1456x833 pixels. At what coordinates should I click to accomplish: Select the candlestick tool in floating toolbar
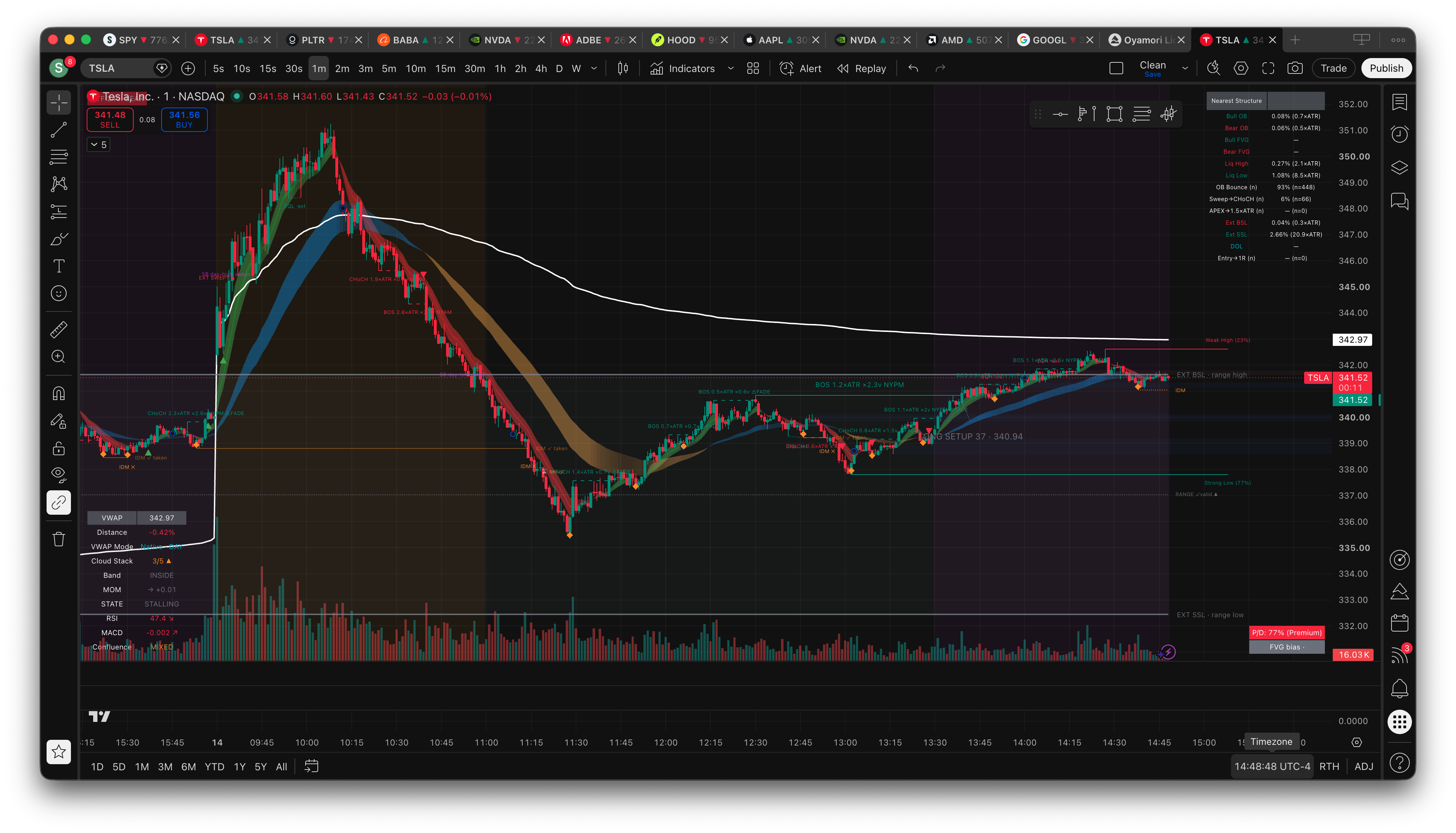tap(1168, 114)
